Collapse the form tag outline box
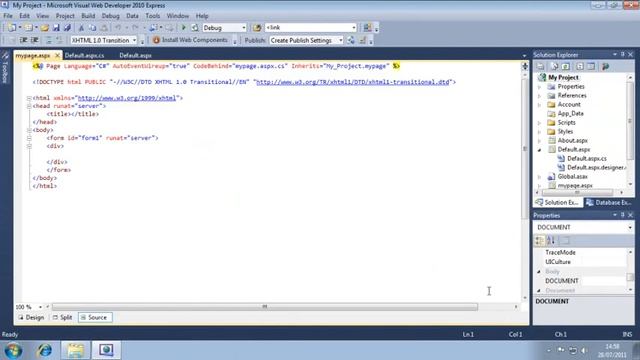The width and height of the screenshot is (640, 360). (29, 138)
